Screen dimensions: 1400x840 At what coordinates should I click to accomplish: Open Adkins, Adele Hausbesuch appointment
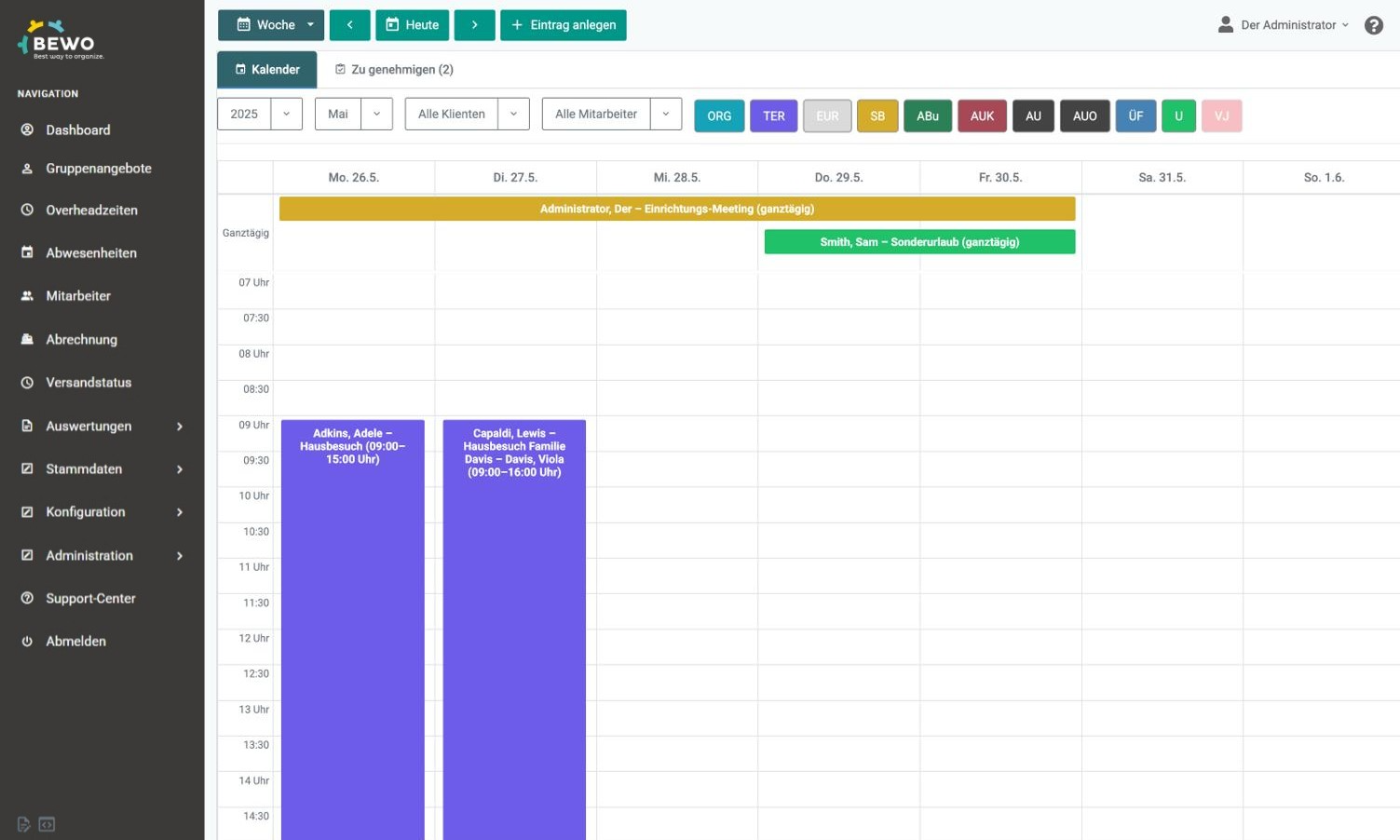click(353, 630)
